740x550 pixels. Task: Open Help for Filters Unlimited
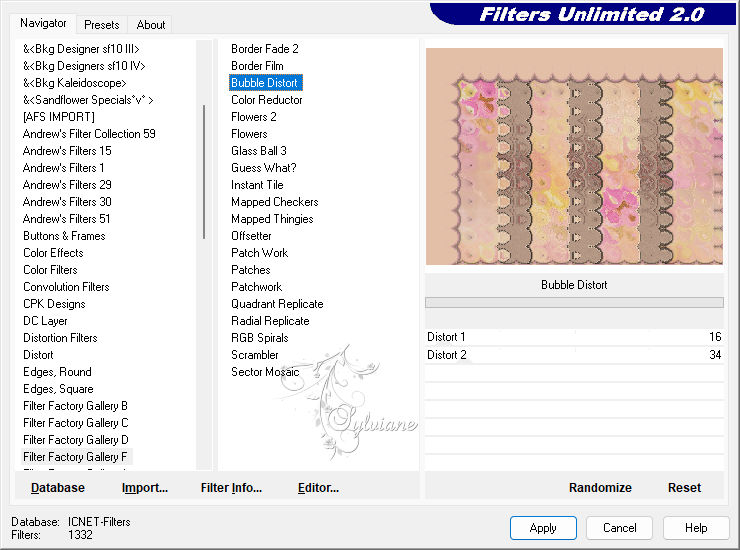pos(696,528)
